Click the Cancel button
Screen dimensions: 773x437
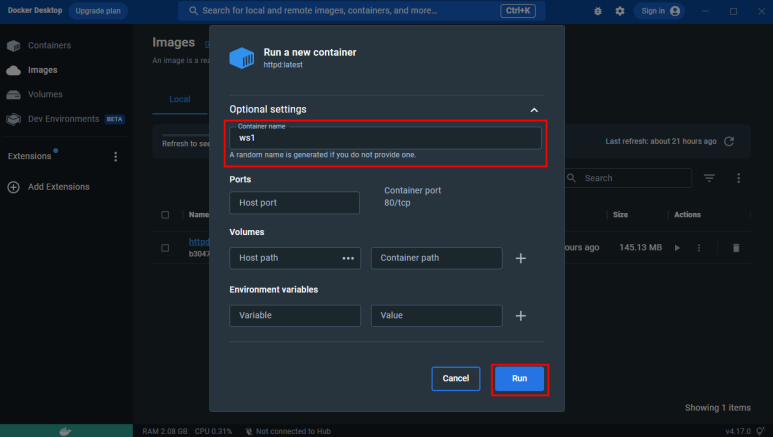pyautogui.click(x=456, y=378)
